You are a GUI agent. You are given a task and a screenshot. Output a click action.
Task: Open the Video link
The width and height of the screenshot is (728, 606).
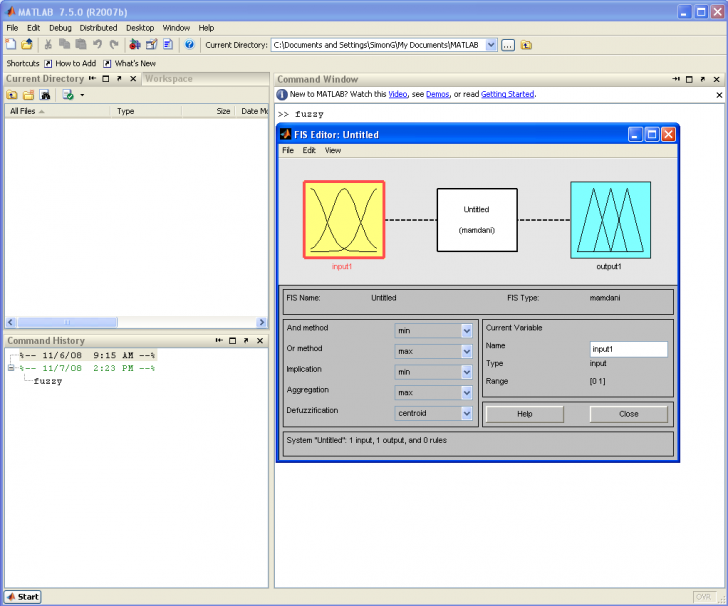pyautogui.click(x=397, y=94)
